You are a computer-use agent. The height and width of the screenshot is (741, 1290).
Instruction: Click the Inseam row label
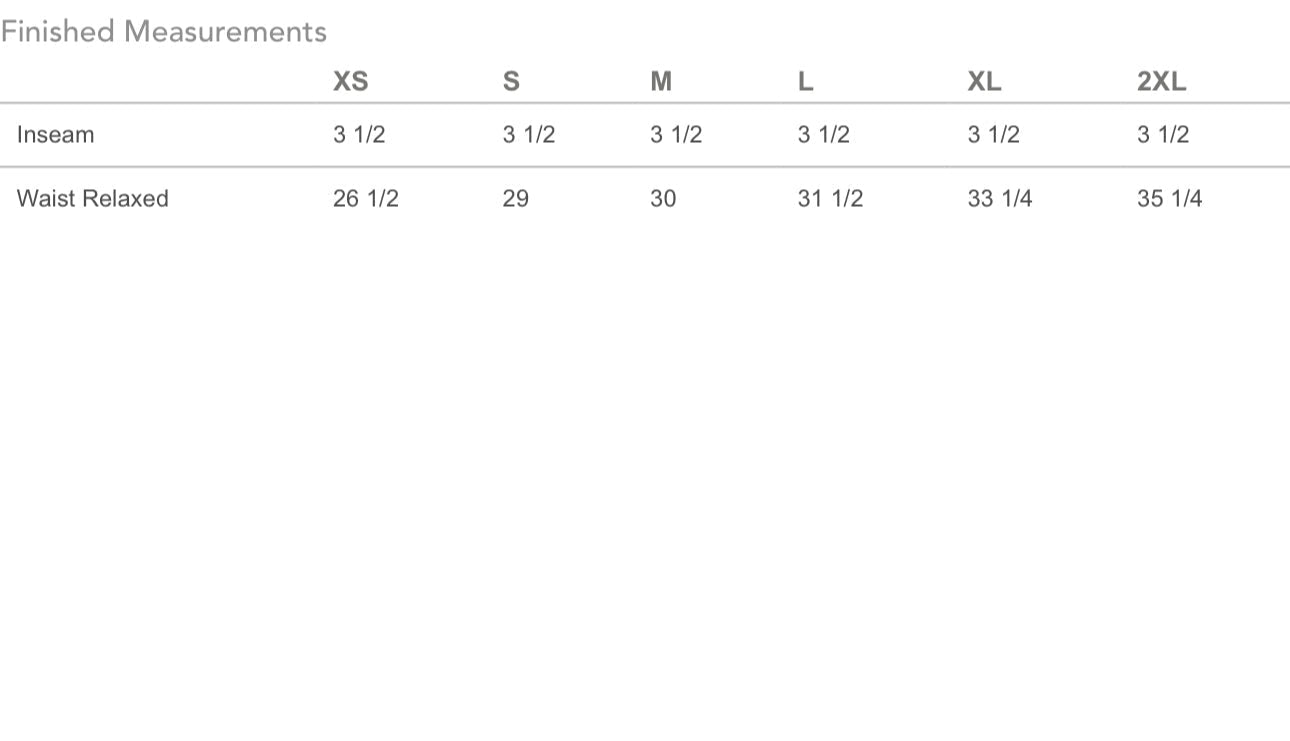coord(55,135)
